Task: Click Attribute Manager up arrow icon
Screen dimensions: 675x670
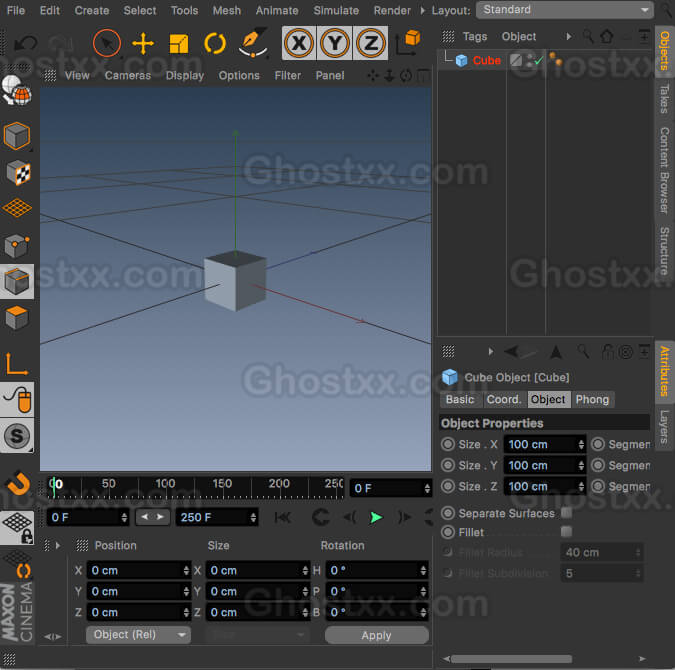Action: point(556,352)
